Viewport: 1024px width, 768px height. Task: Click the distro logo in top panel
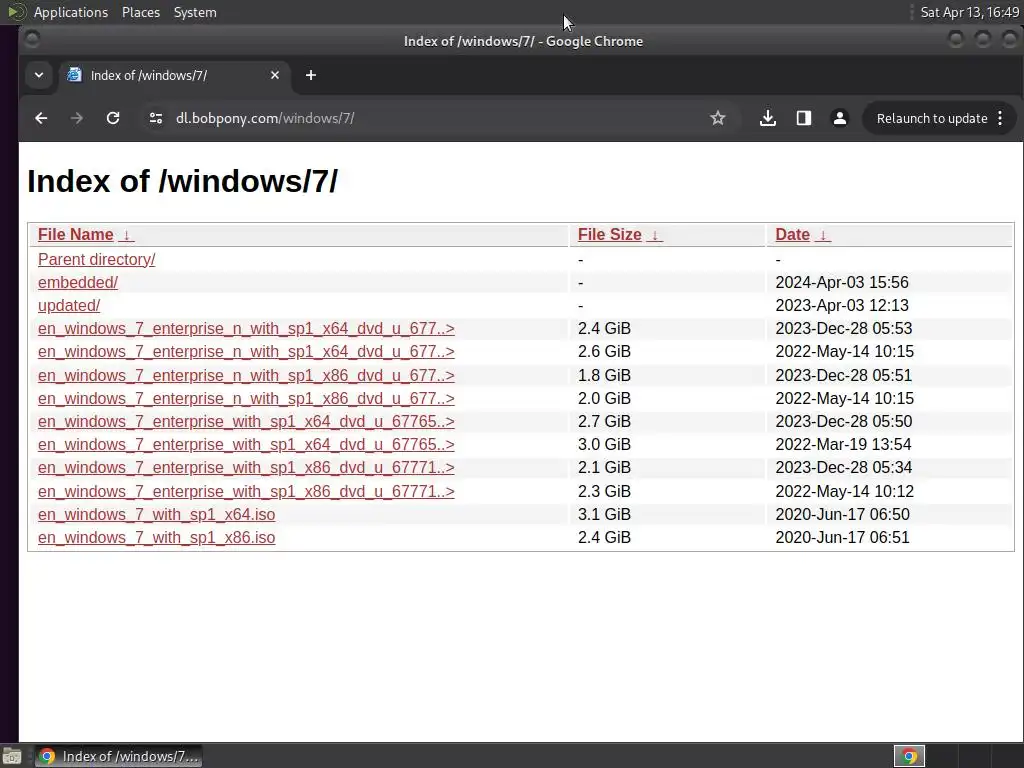point(16,12)
